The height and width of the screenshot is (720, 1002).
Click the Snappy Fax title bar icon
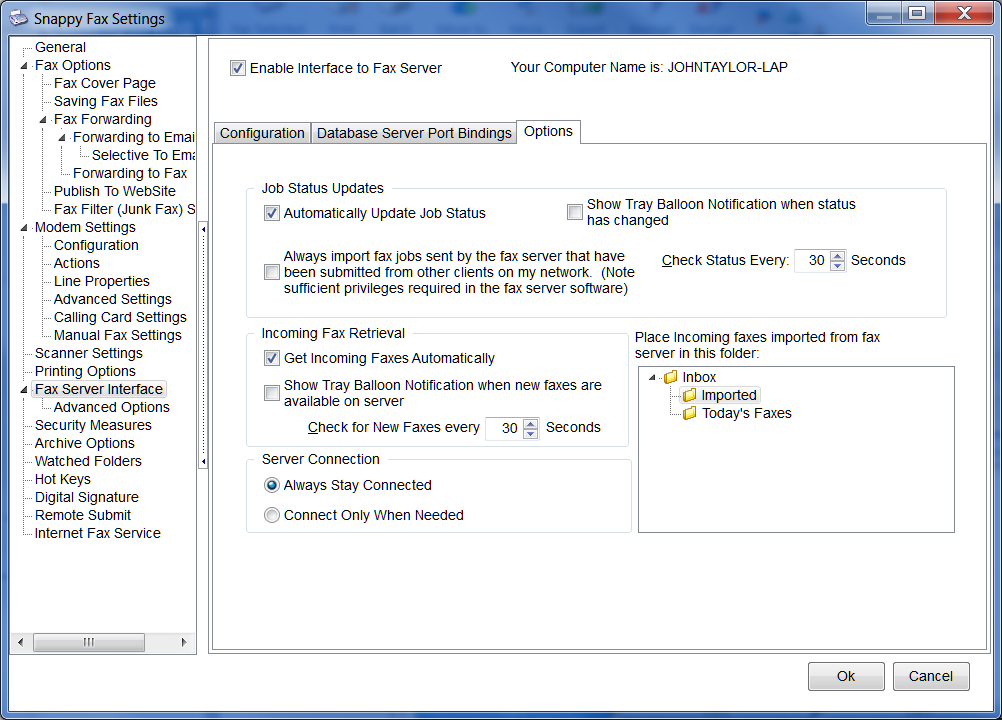19,18
